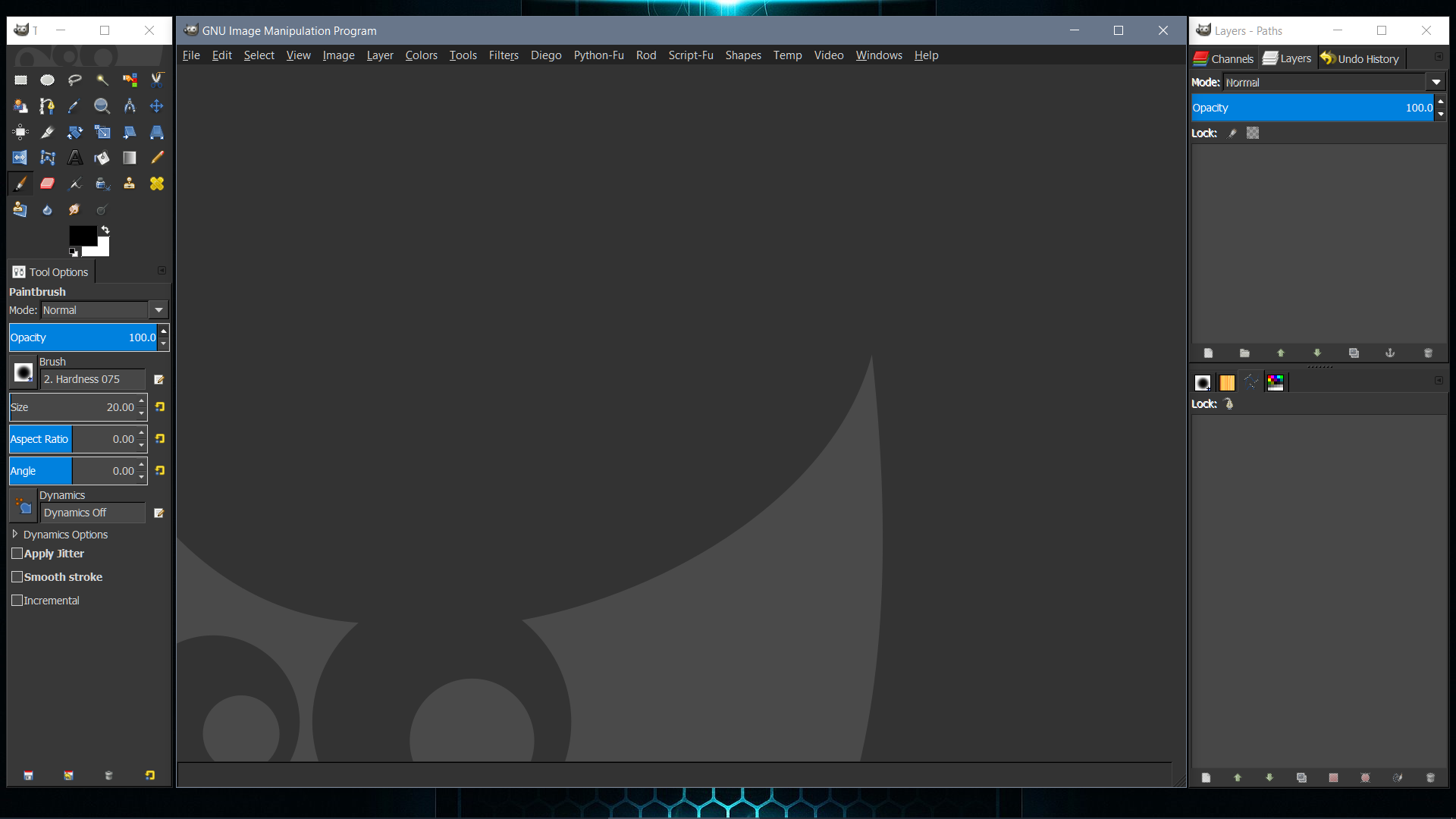Reset Tool Options to default values
The width and height of the screenshot is (1456, 819).
coord(149,775)
